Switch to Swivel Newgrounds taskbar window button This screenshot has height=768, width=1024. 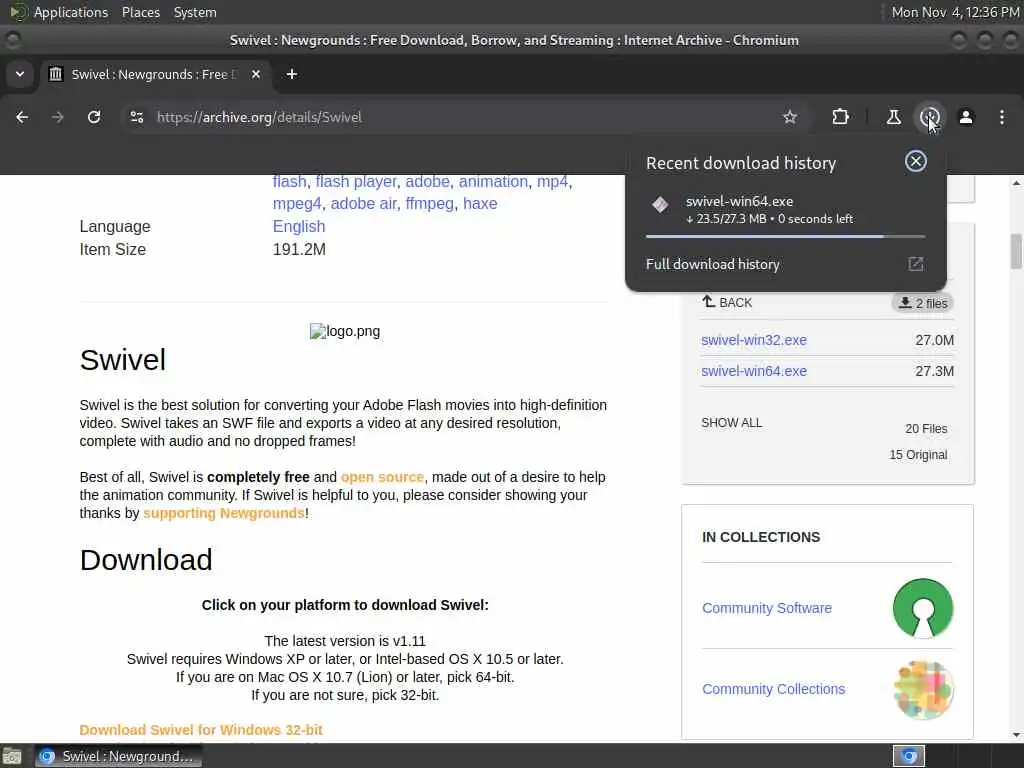pos(118,756)
